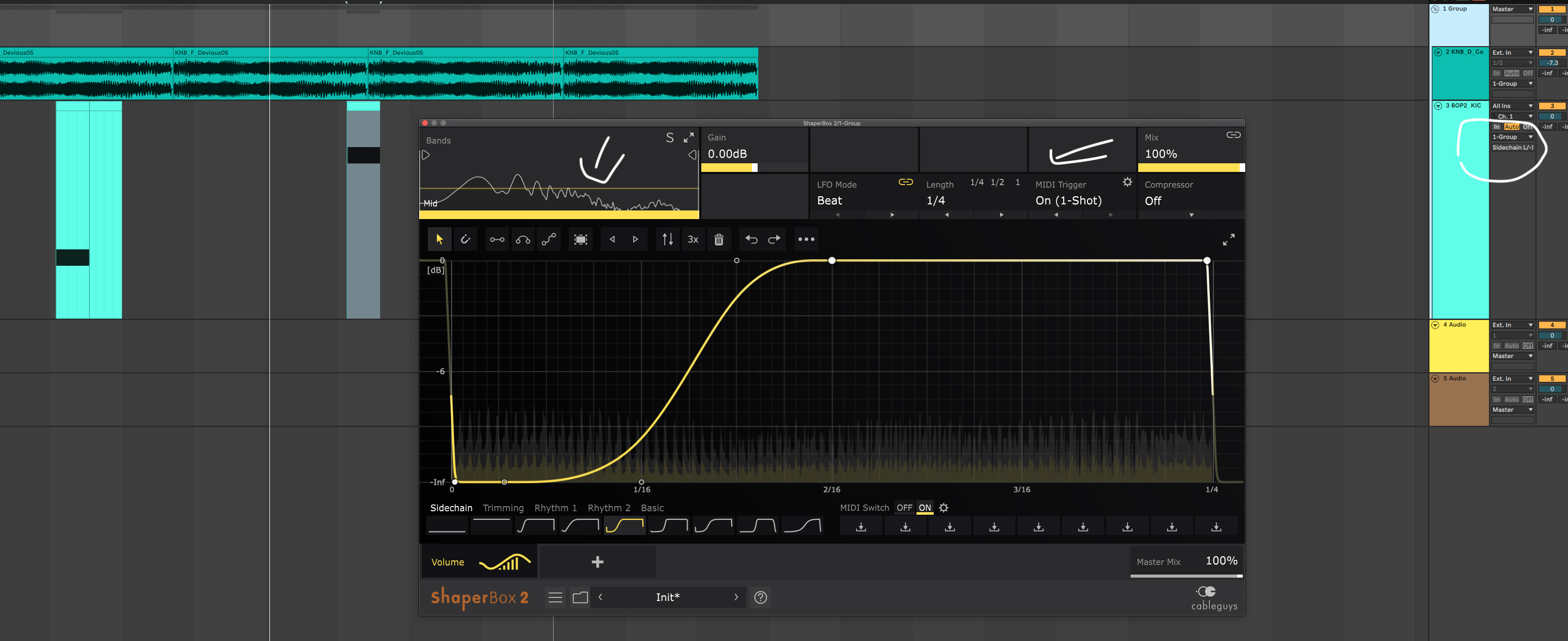Enable the magnet snap tool
The image size is (1568, 641).
click(x=466, y=239)
